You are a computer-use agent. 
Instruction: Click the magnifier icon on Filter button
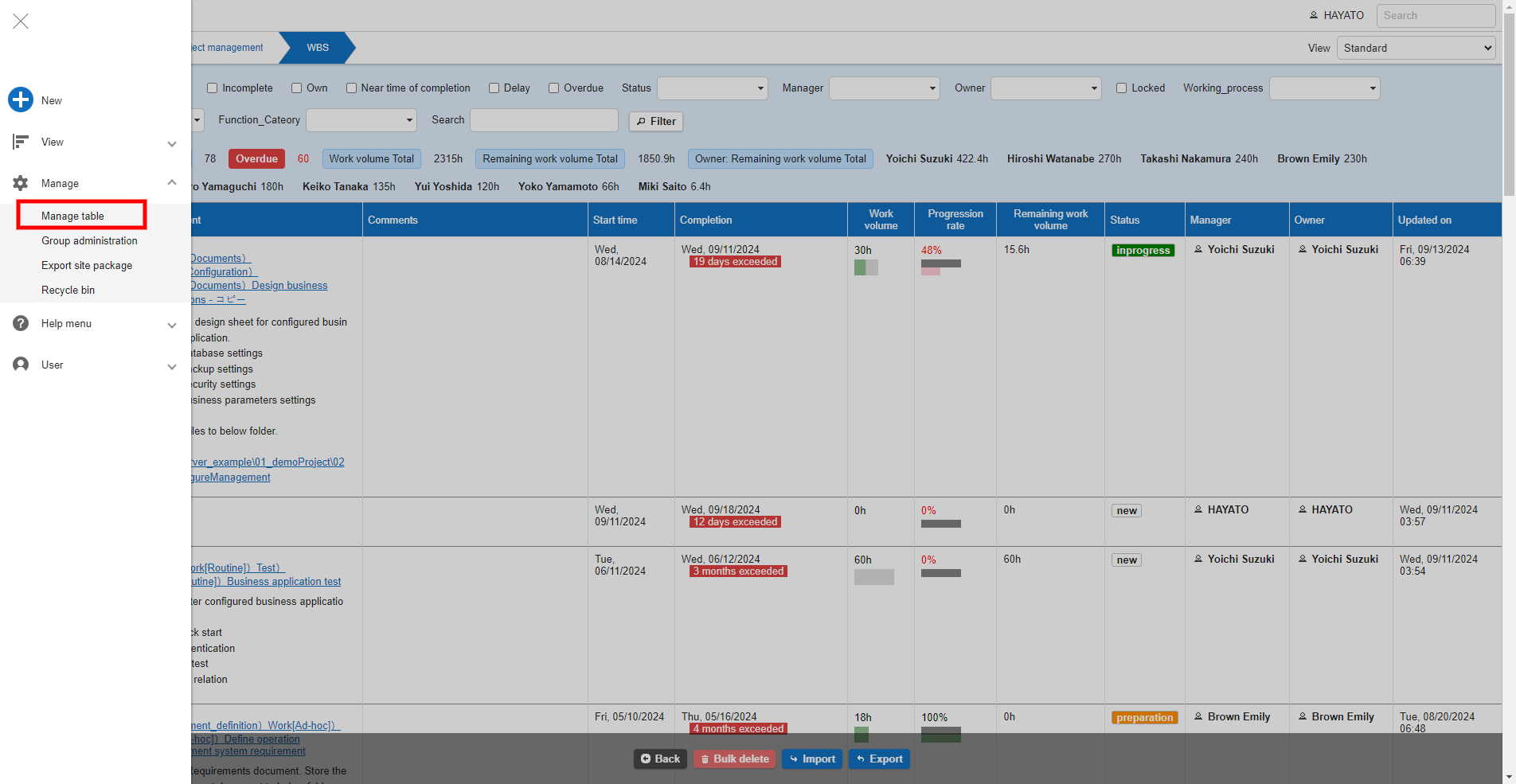pyautogui.click(x=641, y=121)
